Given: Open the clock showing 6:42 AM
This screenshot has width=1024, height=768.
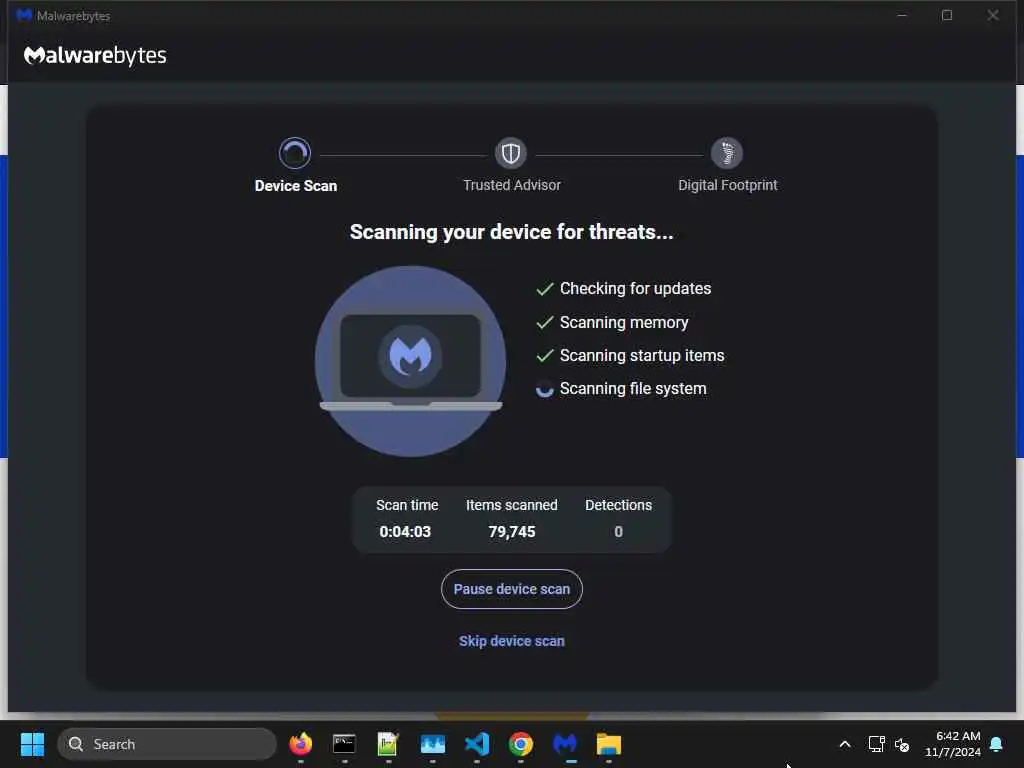Looking at the screenshot, I should 952,744.
